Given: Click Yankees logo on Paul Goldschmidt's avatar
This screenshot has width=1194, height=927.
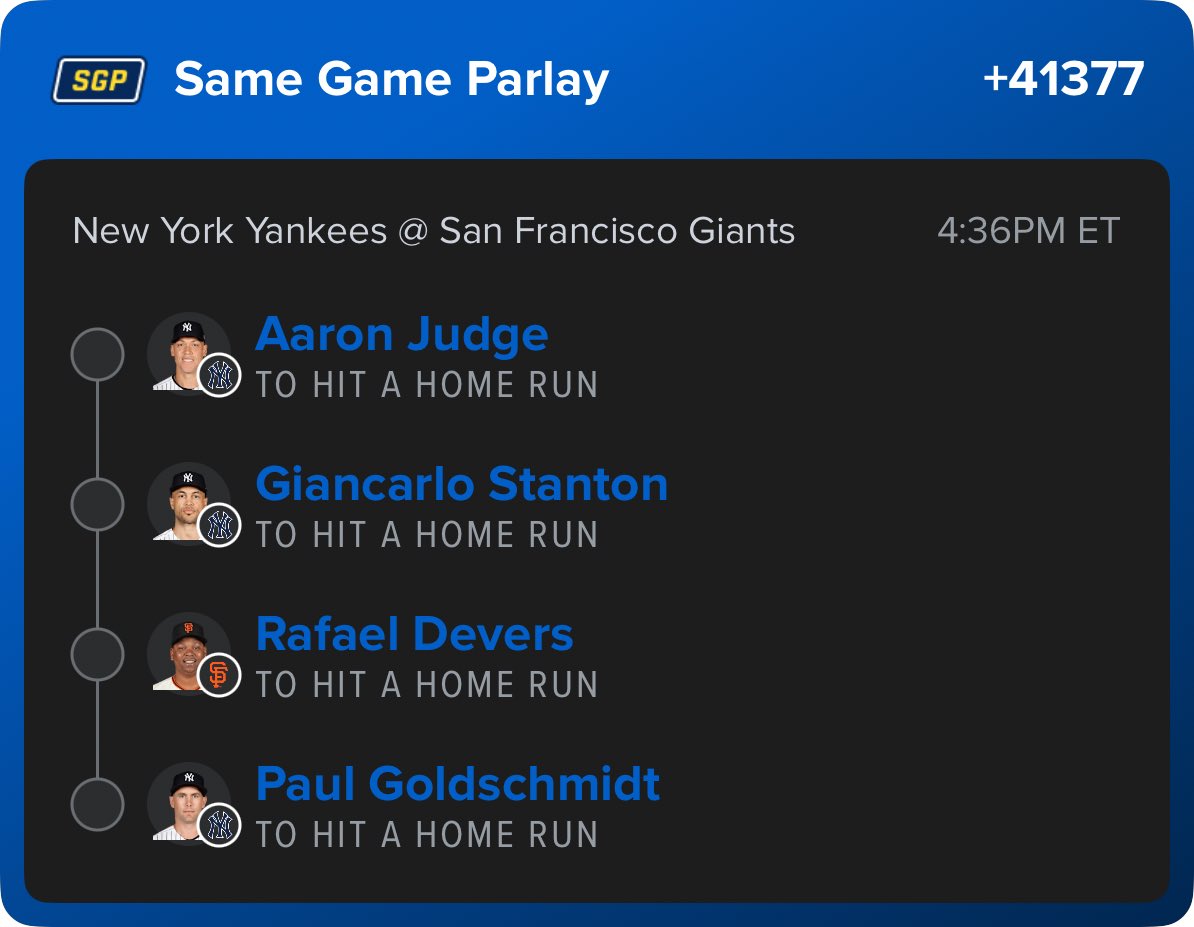Looking at the screenshot, I should click(219, 826).
